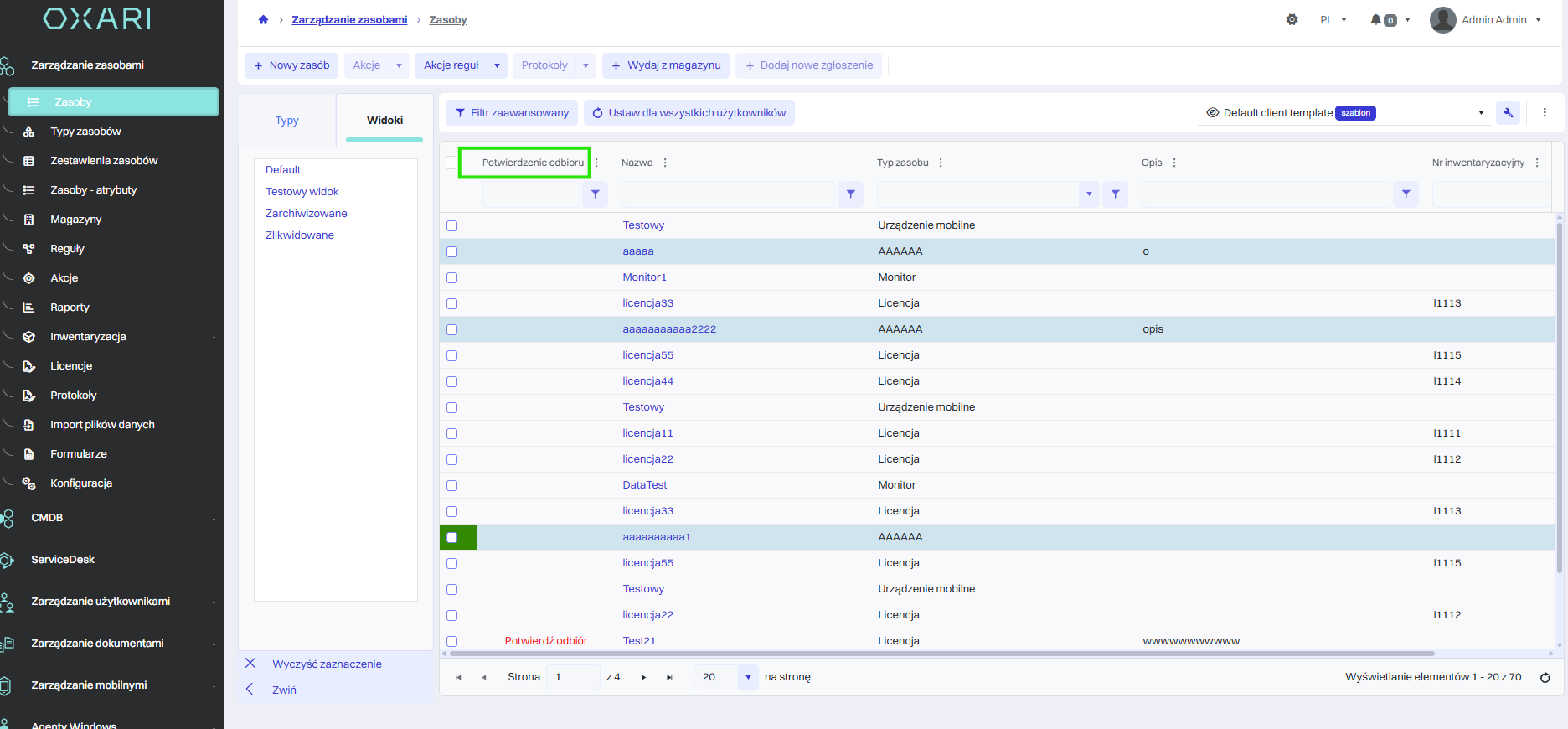Select checkbox for Monitor1 row

coord(452,277)
